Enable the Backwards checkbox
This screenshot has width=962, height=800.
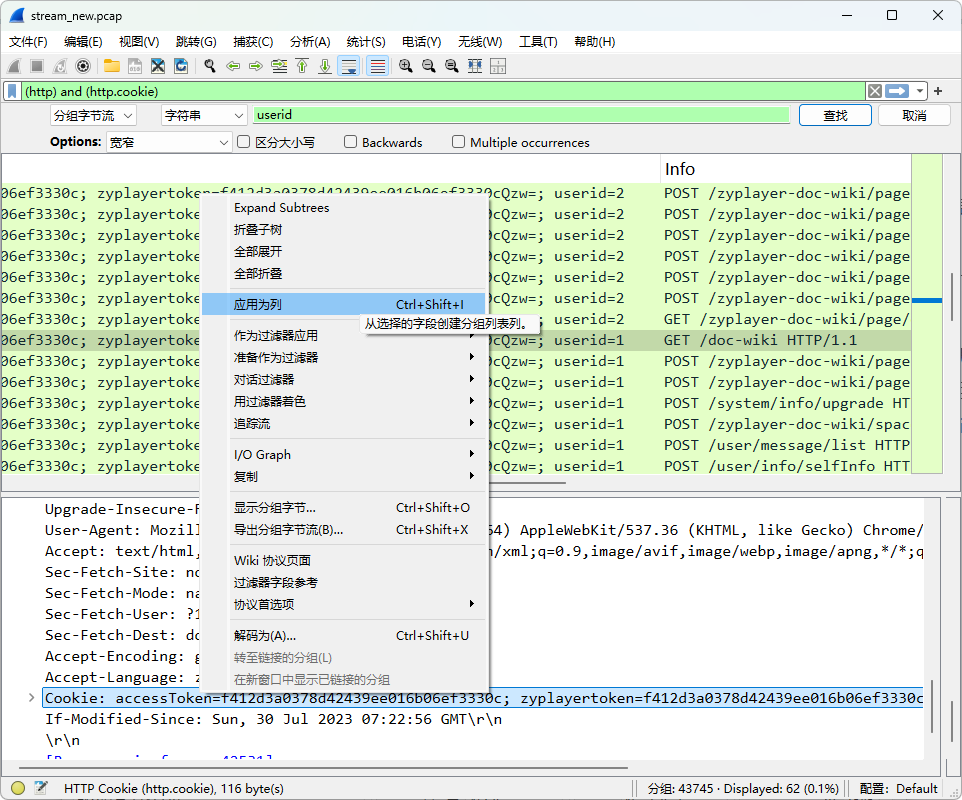coord(350,142)
